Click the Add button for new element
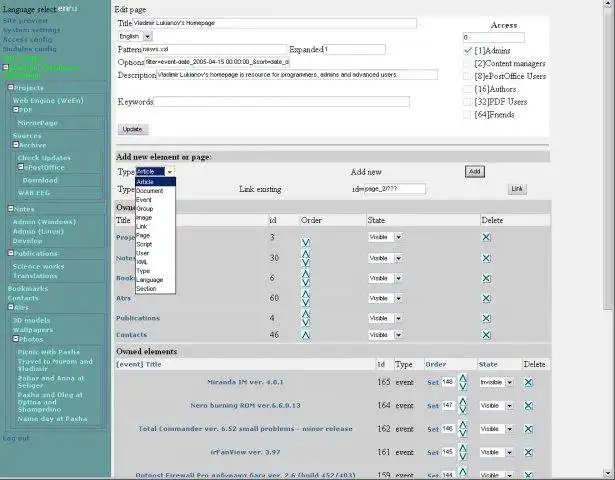Screen dimensions: 615x480 click(x=475, y=171)
